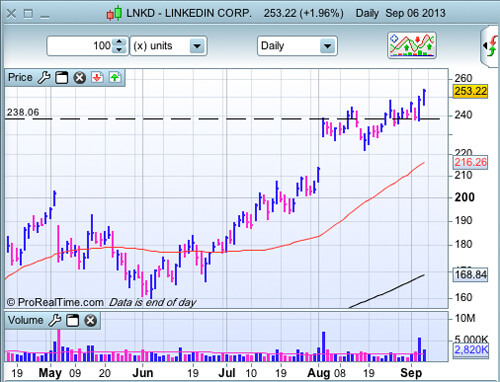Move Price panel up with green arrow
Screen dimensions: 500x382
coord(115,77)
